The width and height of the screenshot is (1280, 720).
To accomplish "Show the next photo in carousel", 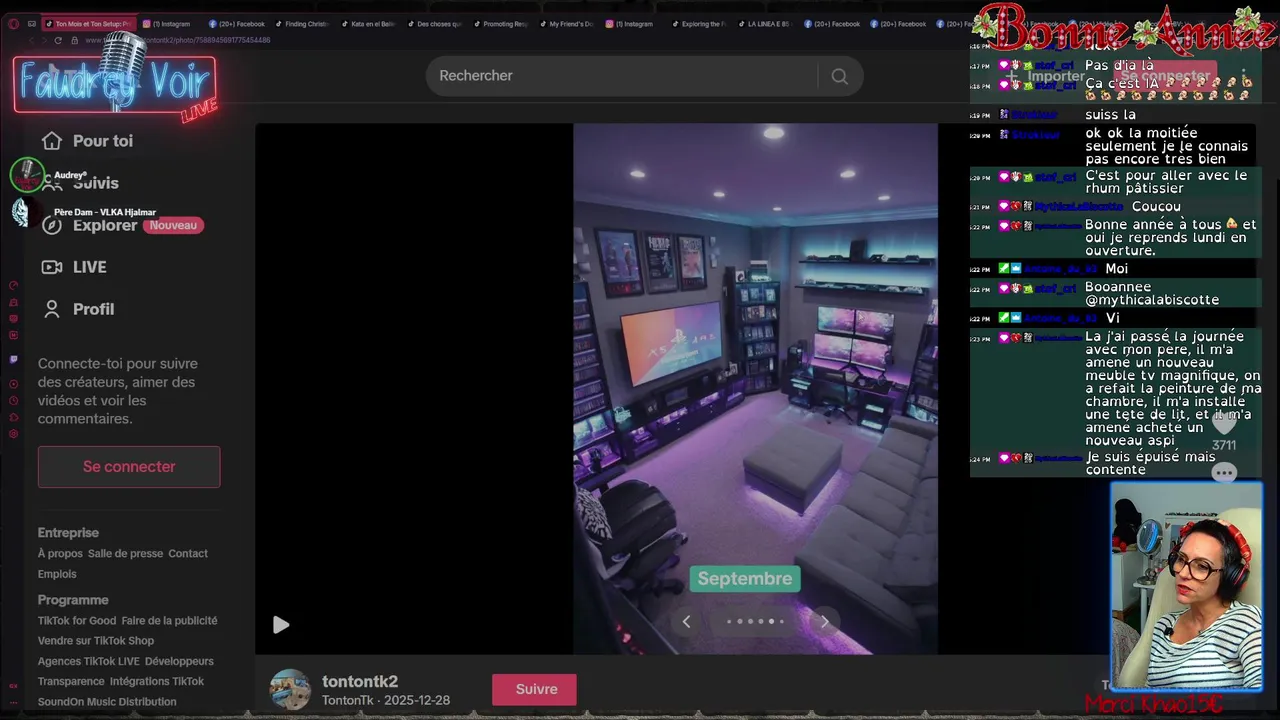I will click(824, 622).
